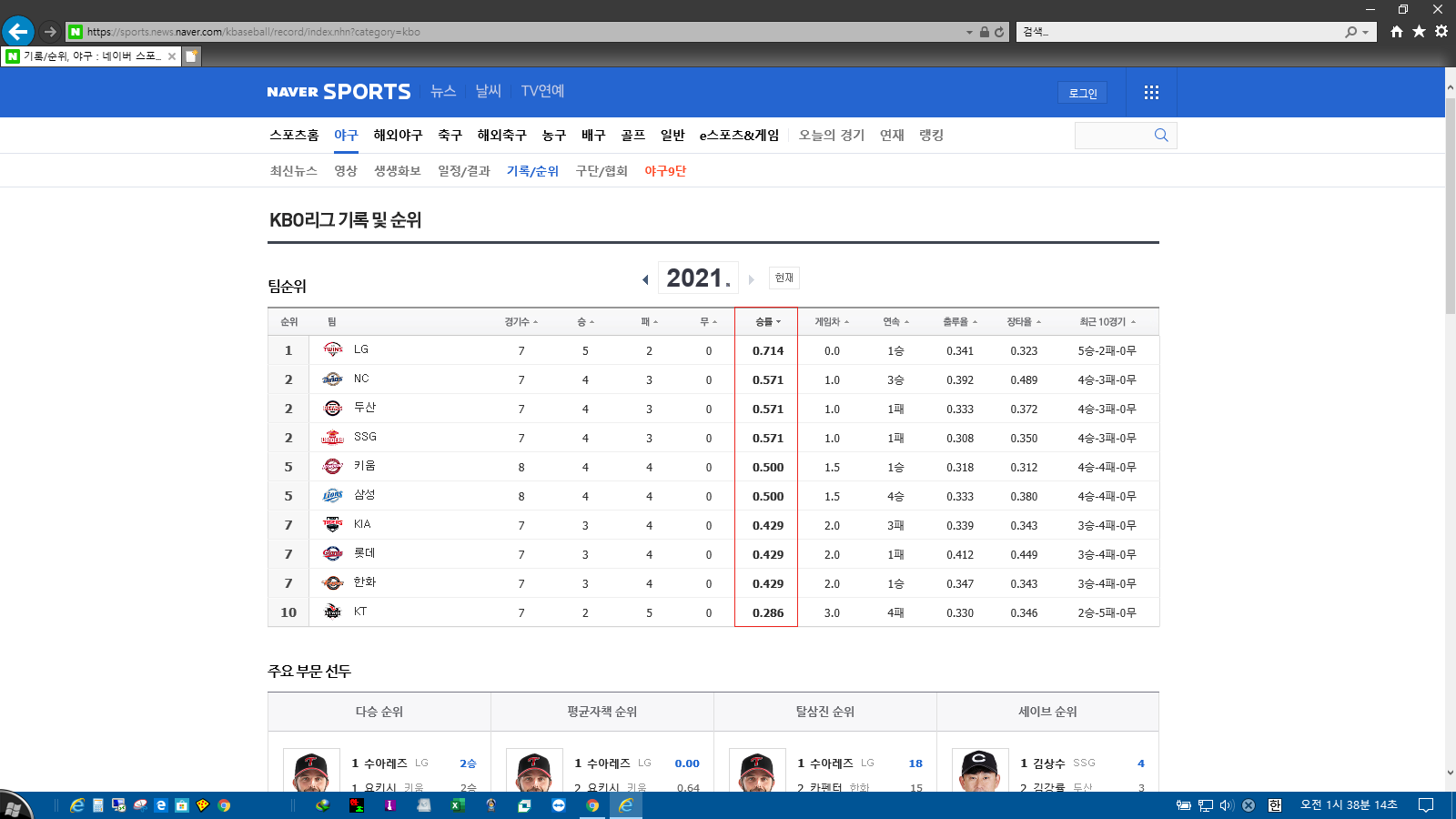Open browser settings gear icon
Viewport: 1456px width, 819px height.
(x=1441, y=32)
